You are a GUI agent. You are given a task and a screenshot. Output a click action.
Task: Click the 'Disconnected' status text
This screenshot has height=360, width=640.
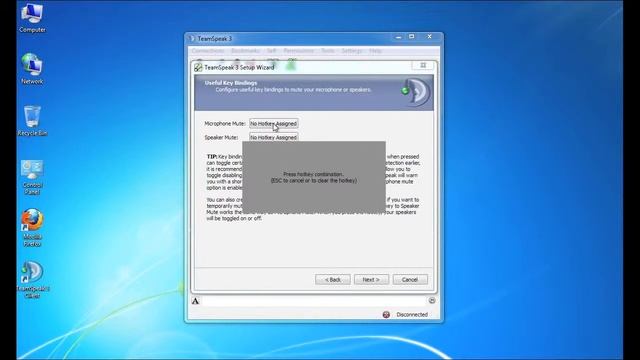click(x=412, y=315)
